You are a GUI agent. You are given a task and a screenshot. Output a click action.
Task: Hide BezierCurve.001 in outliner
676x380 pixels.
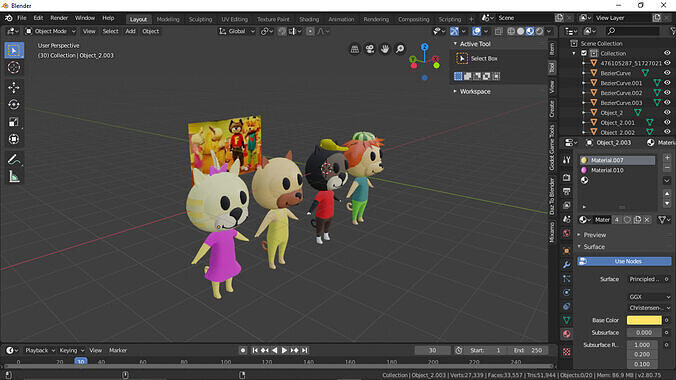tap(667, 83)
